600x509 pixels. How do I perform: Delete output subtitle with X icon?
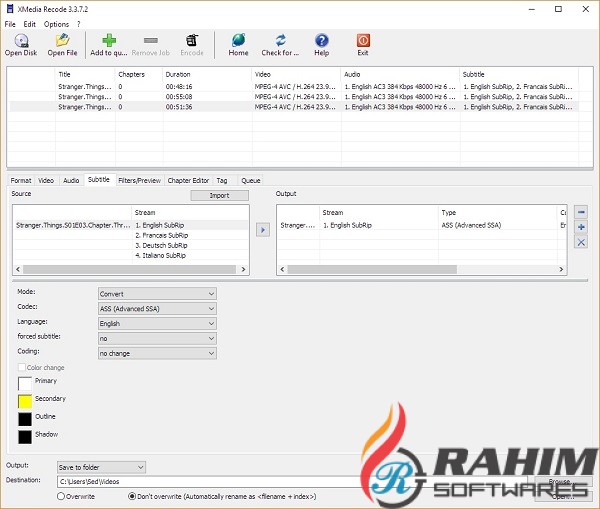point(581,242)
